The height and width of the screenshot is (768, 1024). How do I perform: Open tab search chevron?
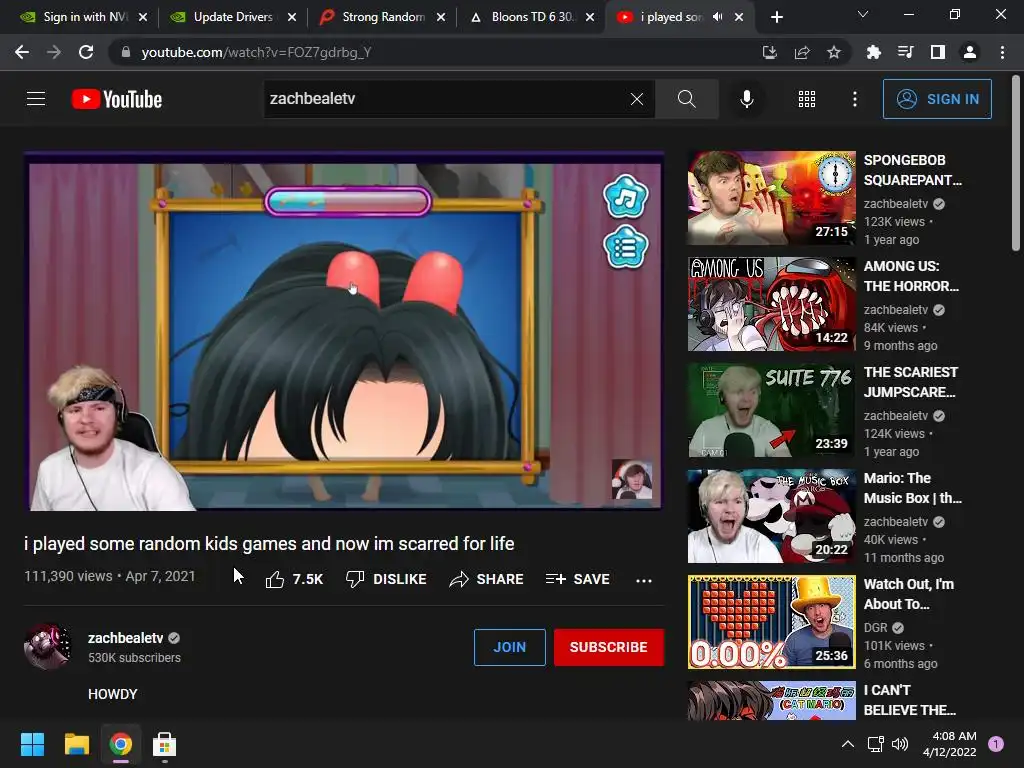[863, 14]
